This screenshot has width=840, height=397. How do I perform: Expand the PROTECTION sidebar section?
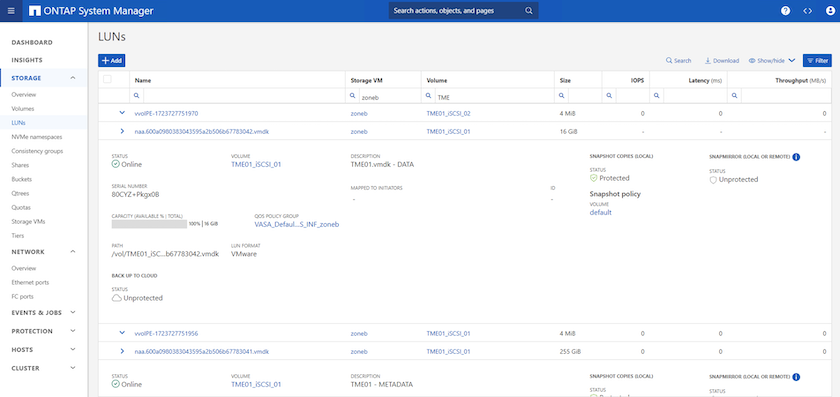click(73, 331)
